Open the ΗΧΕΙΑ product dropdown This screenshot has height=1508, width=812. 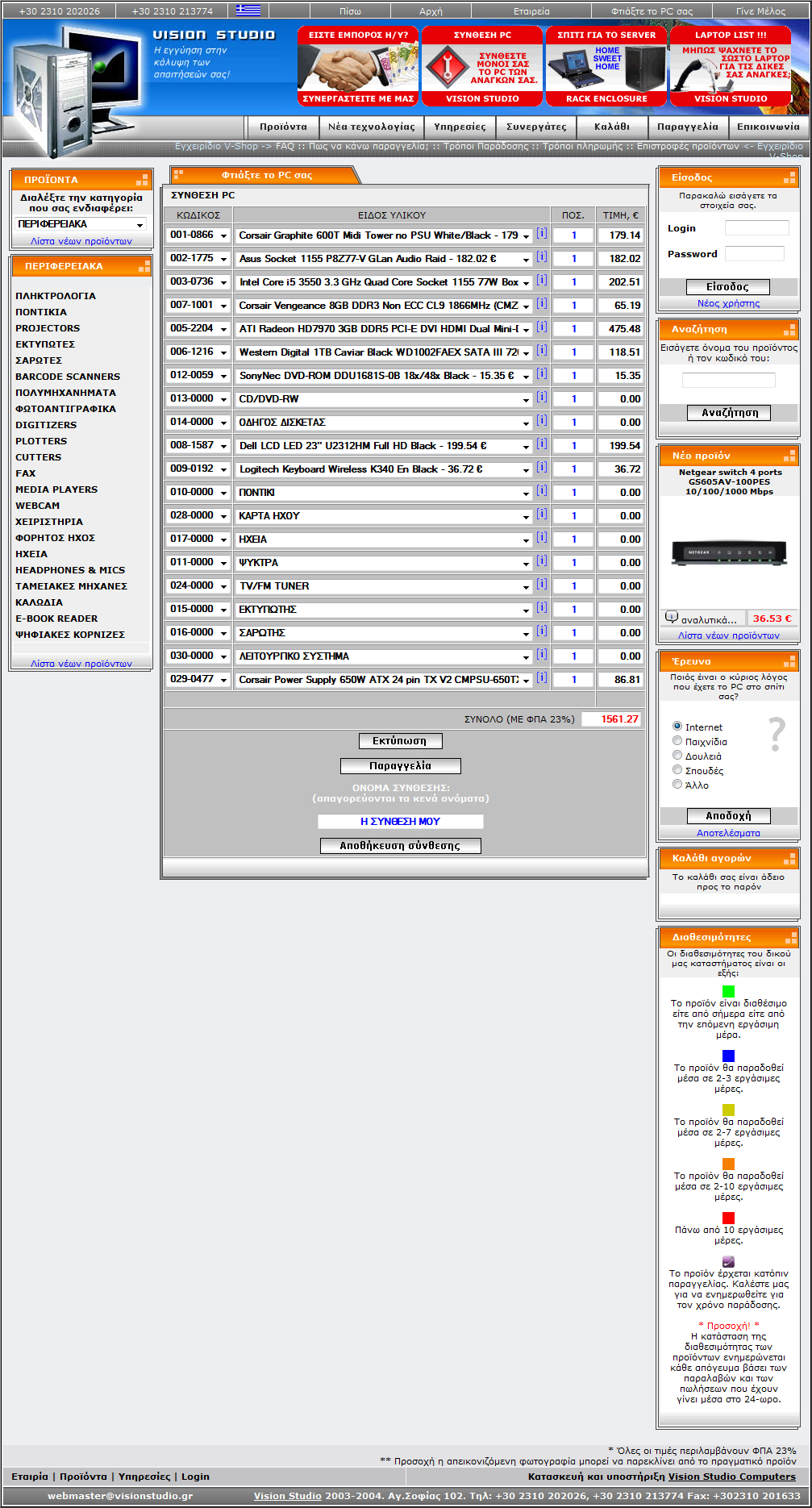pyautogui.click(x=384, y=539)
